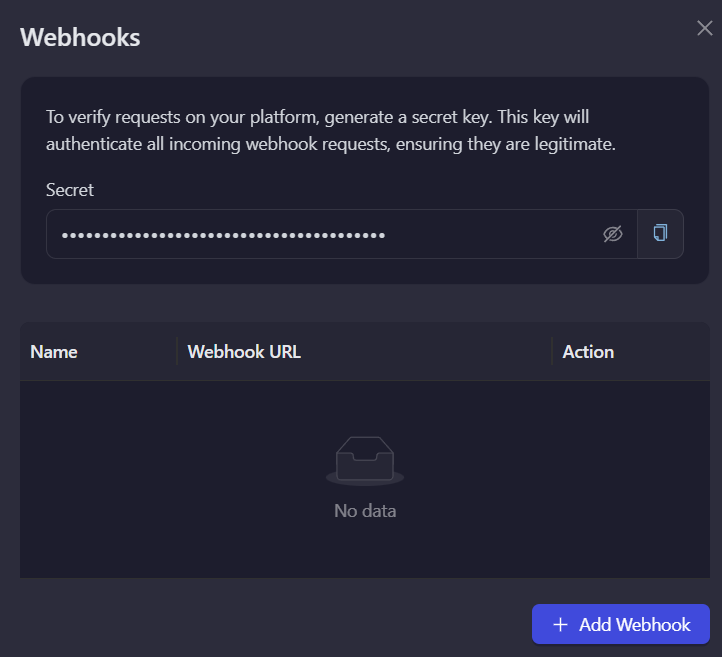The height and width of the screenshot is (657, 722).
Task: Click the Webhooks dialog title
Action: (x=80, y=37)
